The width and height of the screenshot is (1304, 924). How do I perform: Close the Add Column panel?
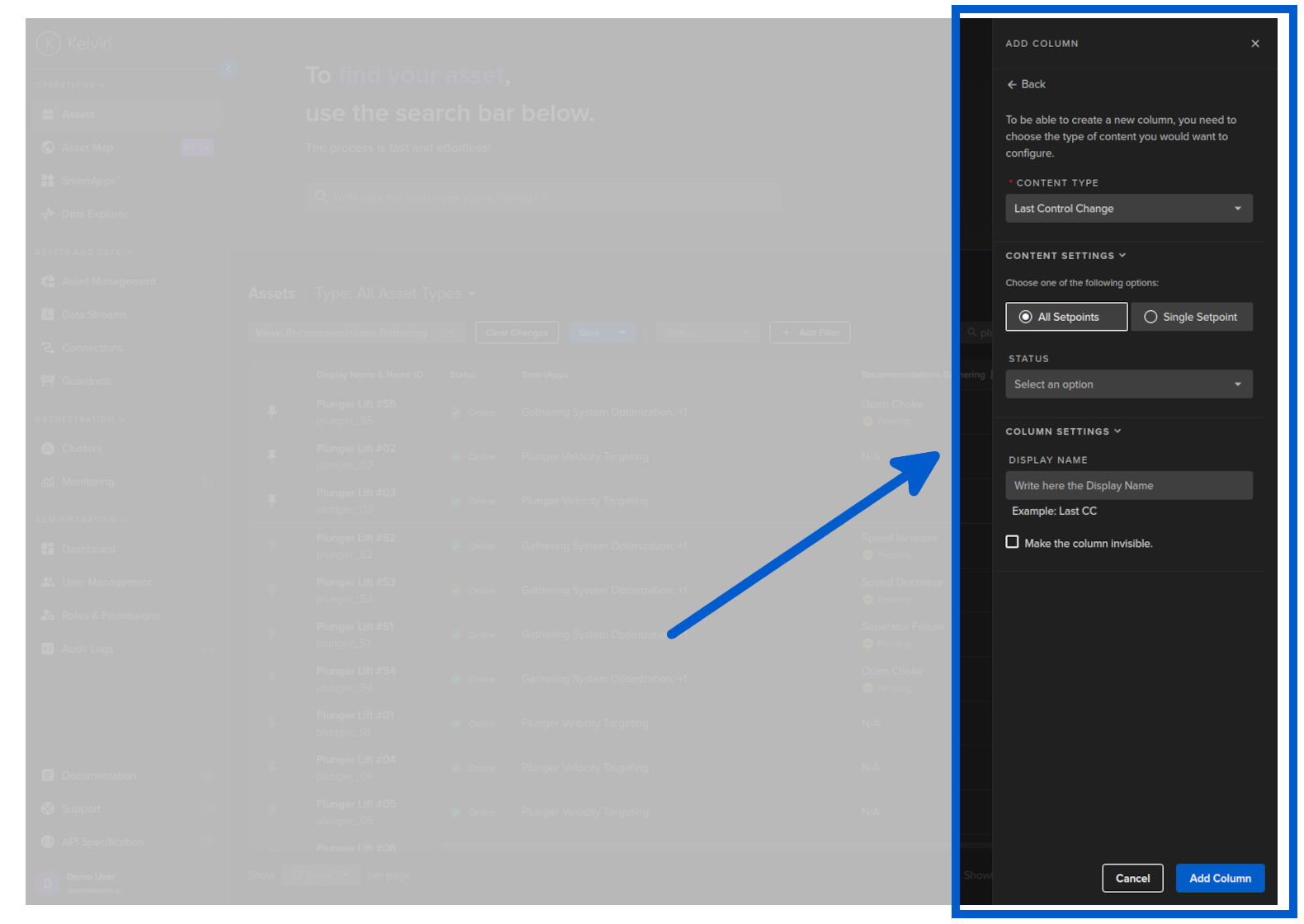(1254, 44)
